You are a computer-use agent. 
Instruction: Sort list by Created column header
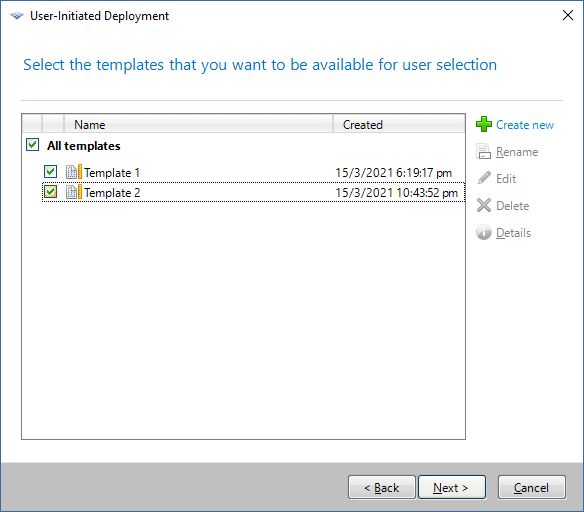pyautogui.click(x=399, y=124)
